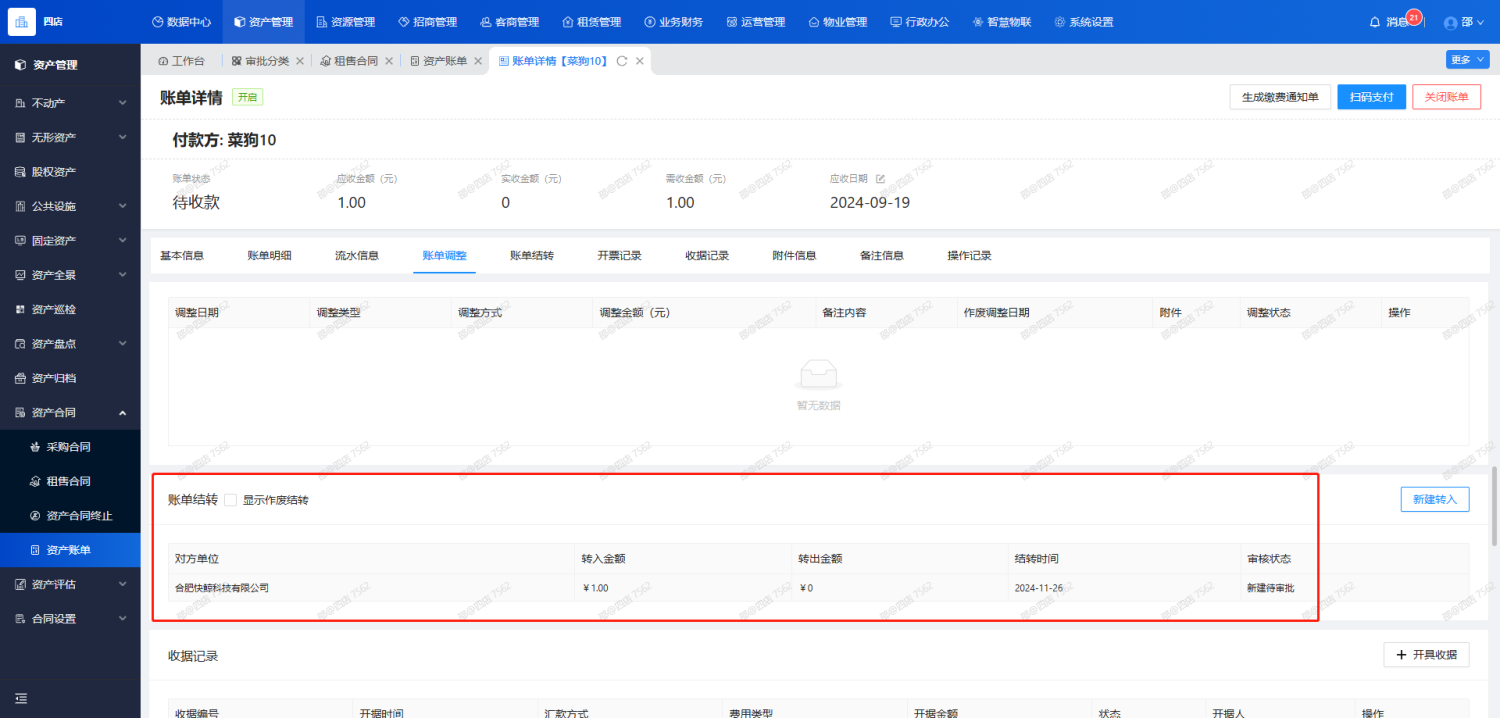Open the 数据中心 top menu

(181, 22)
